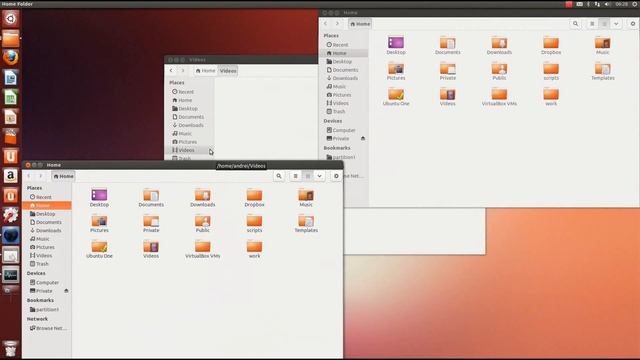Go back in front Home window

coord(29,176)
